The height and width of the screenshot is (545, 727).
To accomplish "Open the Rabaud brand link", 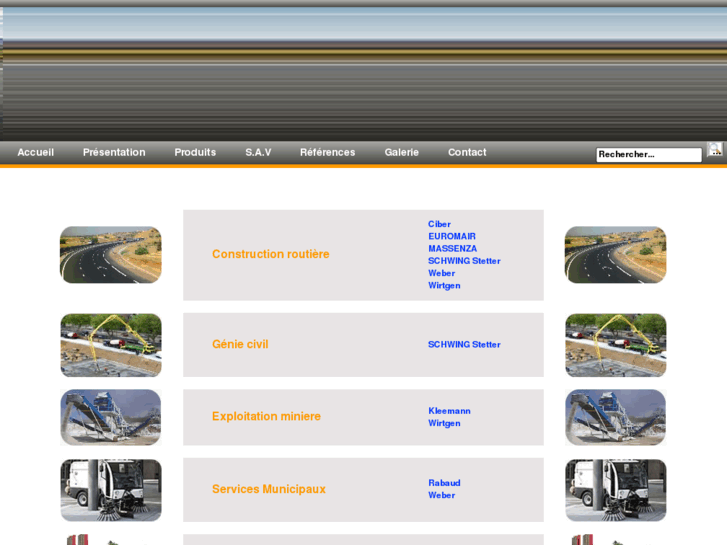I will coord(444,483).
